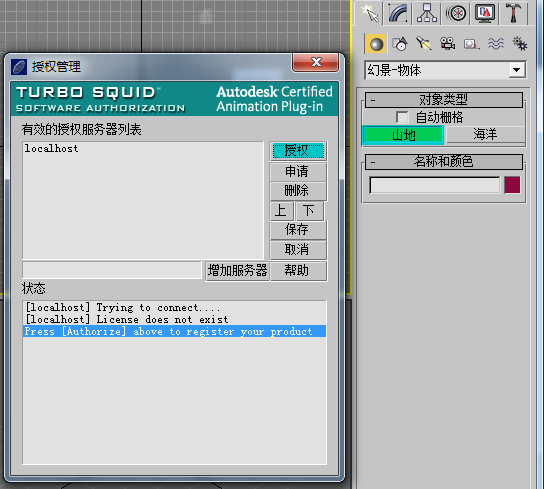Click the 授权 authorize button
The image size is (544, 489).
298,151
